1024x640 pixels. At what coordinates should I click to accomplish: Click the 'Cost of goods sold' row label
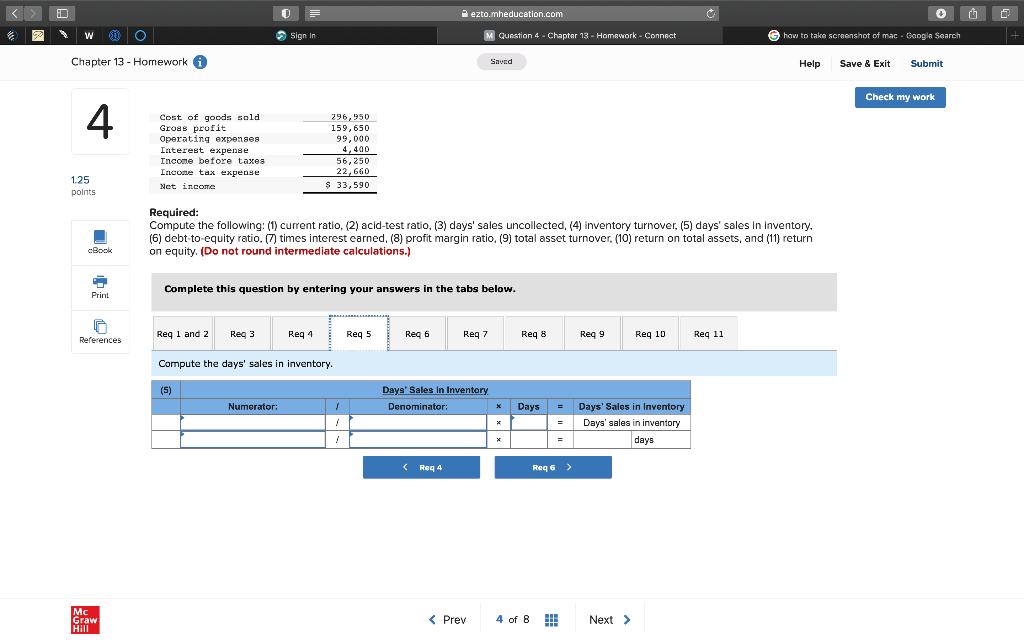click(210, 118)
